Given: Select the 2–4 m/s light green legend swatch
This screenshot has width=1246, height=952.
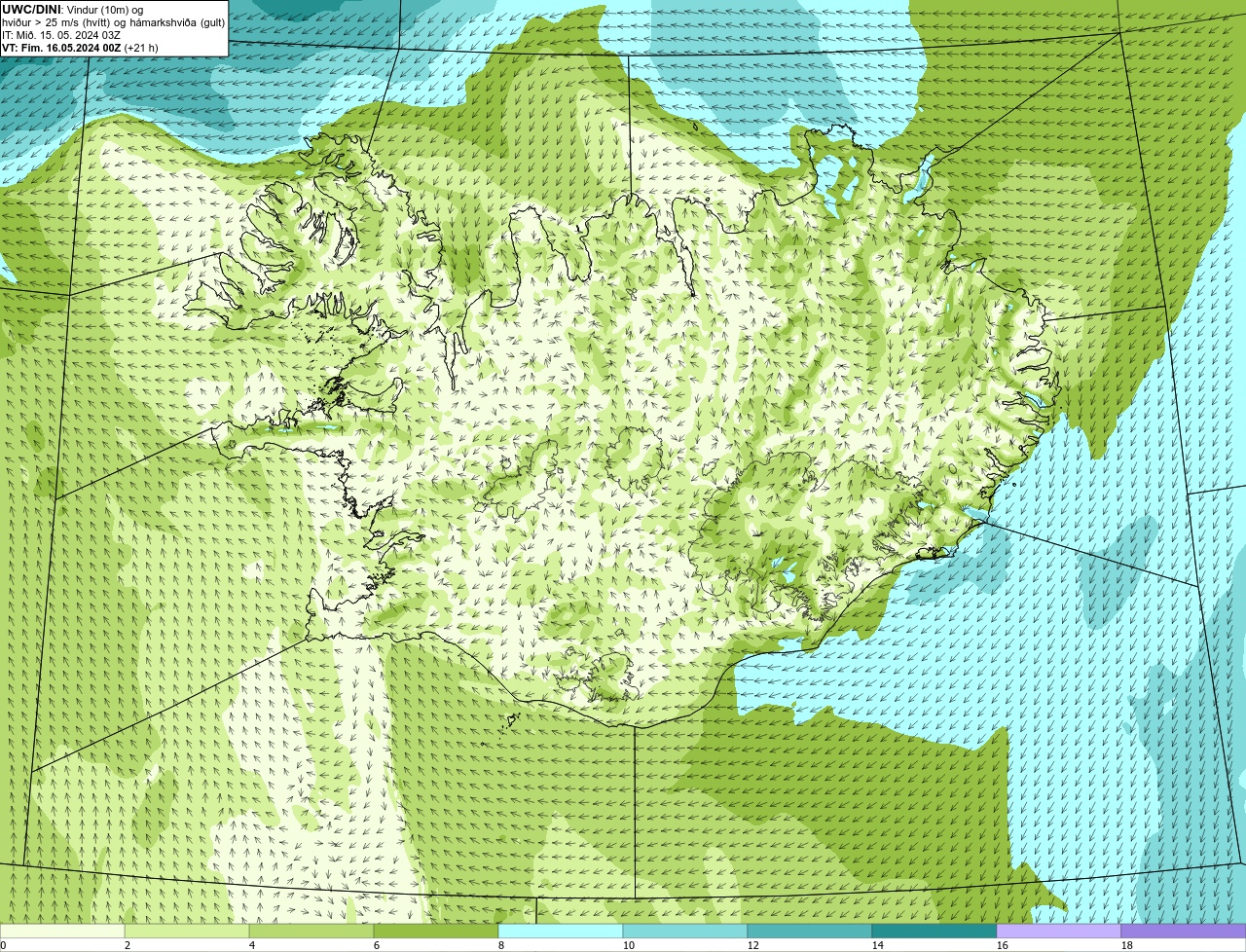Looking at the screenshot, I should [187, 931].
